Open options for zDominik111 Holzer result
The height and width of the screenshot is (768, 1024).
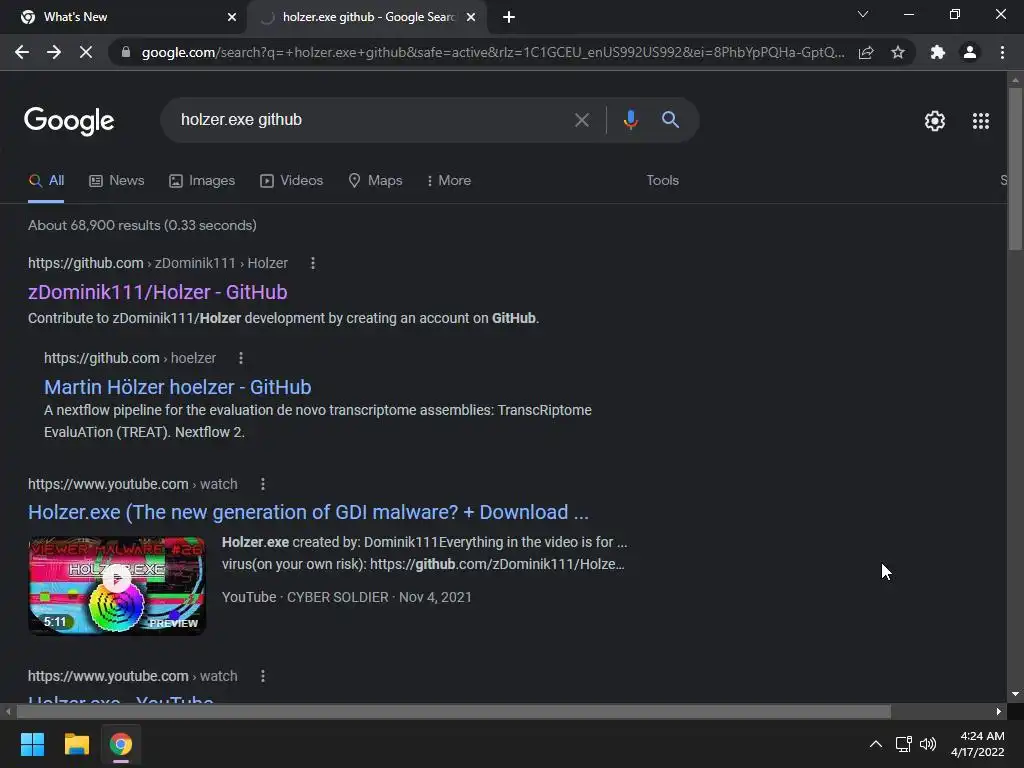[313, 263]
